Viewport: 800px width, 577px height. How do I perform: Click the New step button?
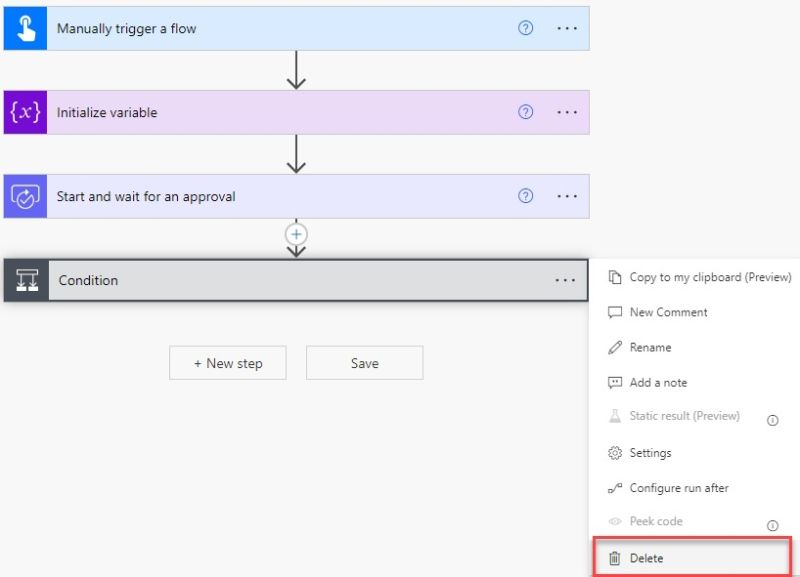[227, 362]
